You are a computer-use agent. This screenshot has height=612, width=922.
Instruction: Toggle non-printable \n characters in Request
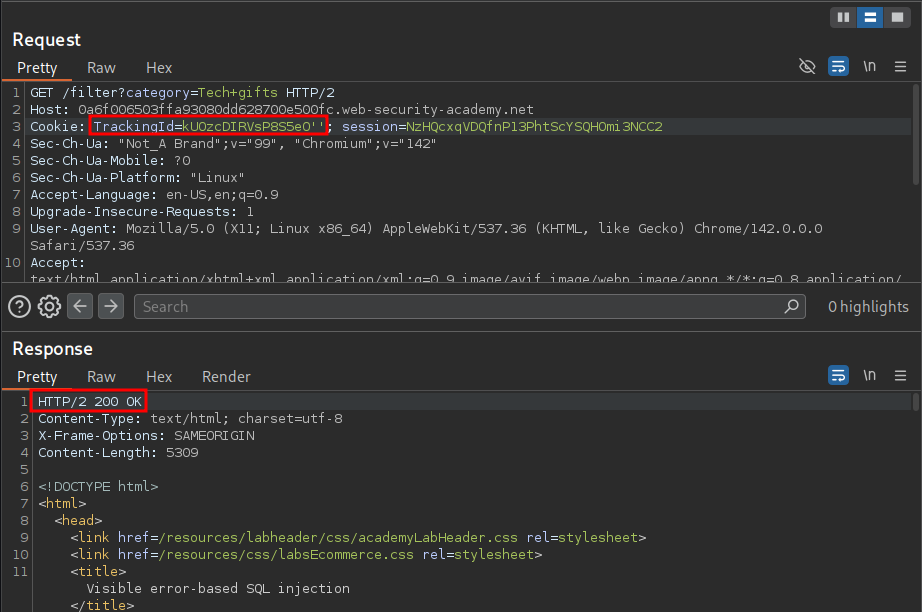[x=870, y=67]
